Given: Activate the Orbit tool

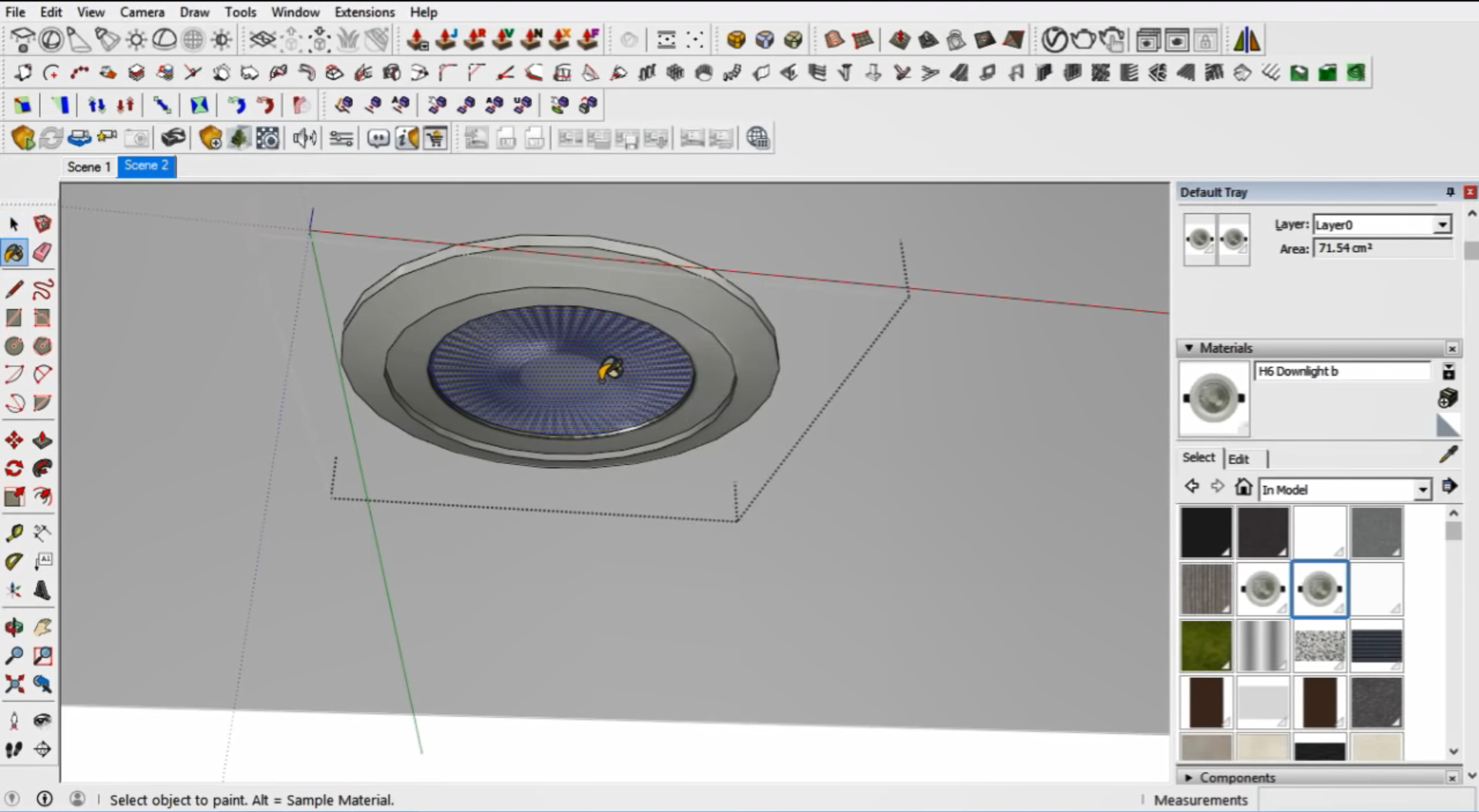Looking at the screenshot, I should pyautogui.click(x=14, y=627).
